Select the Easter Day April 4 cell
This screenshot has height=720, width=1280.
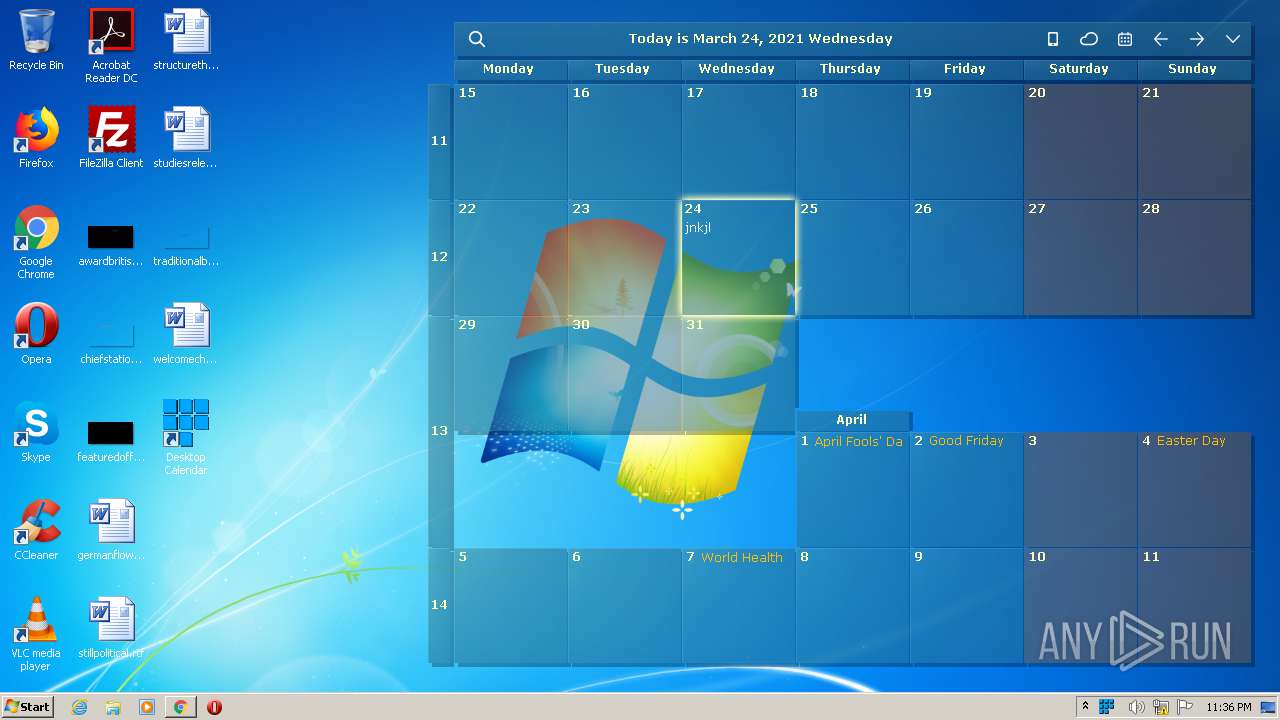pyautogui.click(x=1194, y=490)
